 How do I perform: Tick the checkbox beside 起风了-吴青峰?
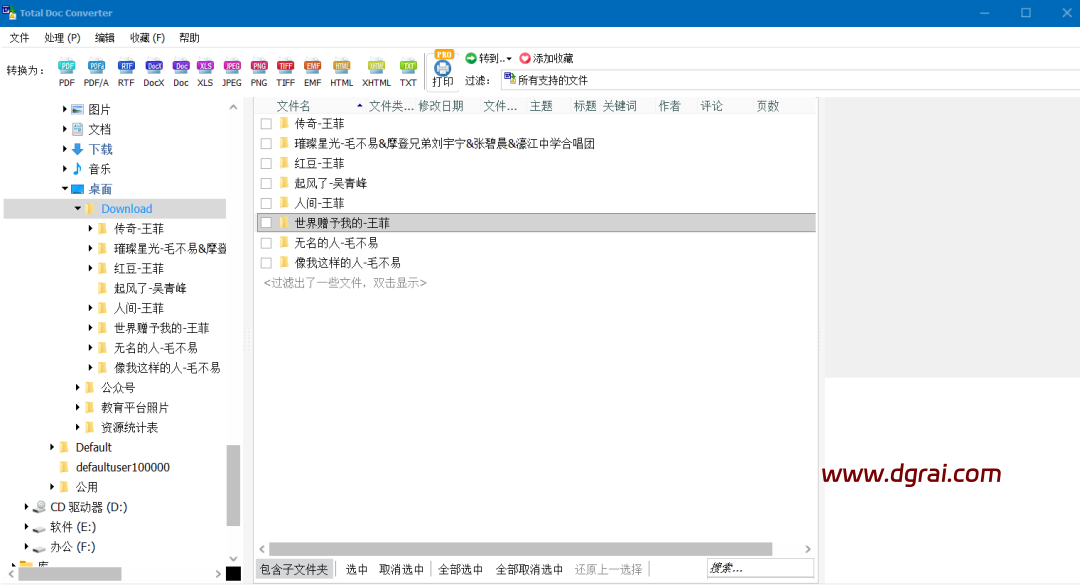[266, 183]
